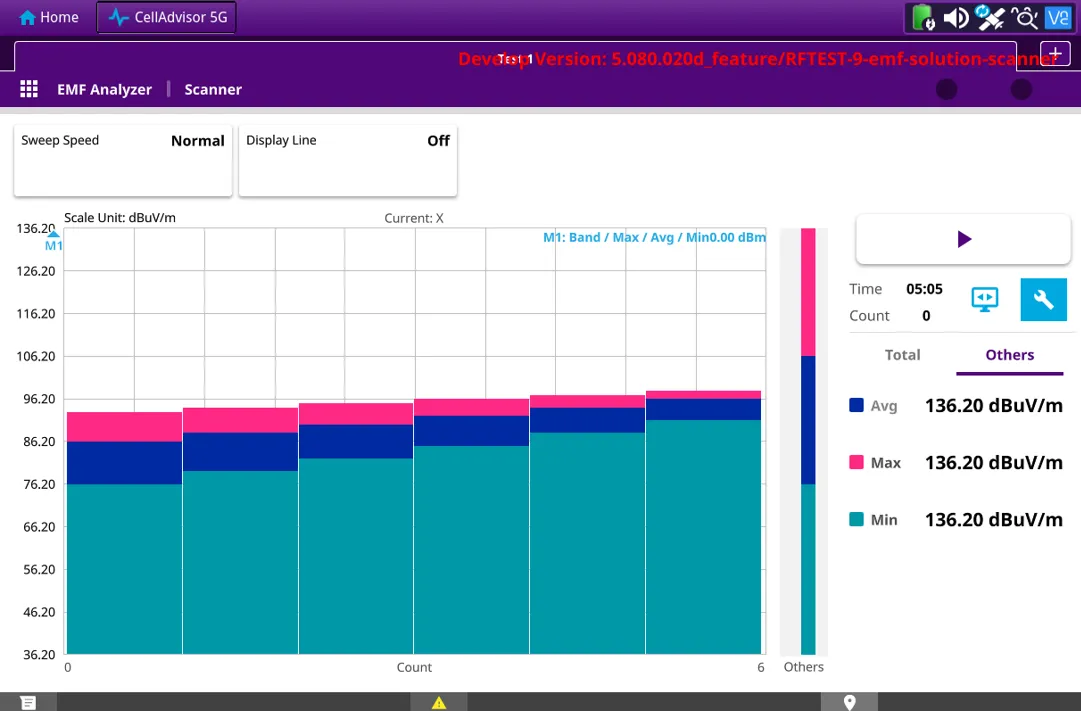The image size is (1081, 711).
Task: Open the screen display monitor icon
Action: point(985,299)
